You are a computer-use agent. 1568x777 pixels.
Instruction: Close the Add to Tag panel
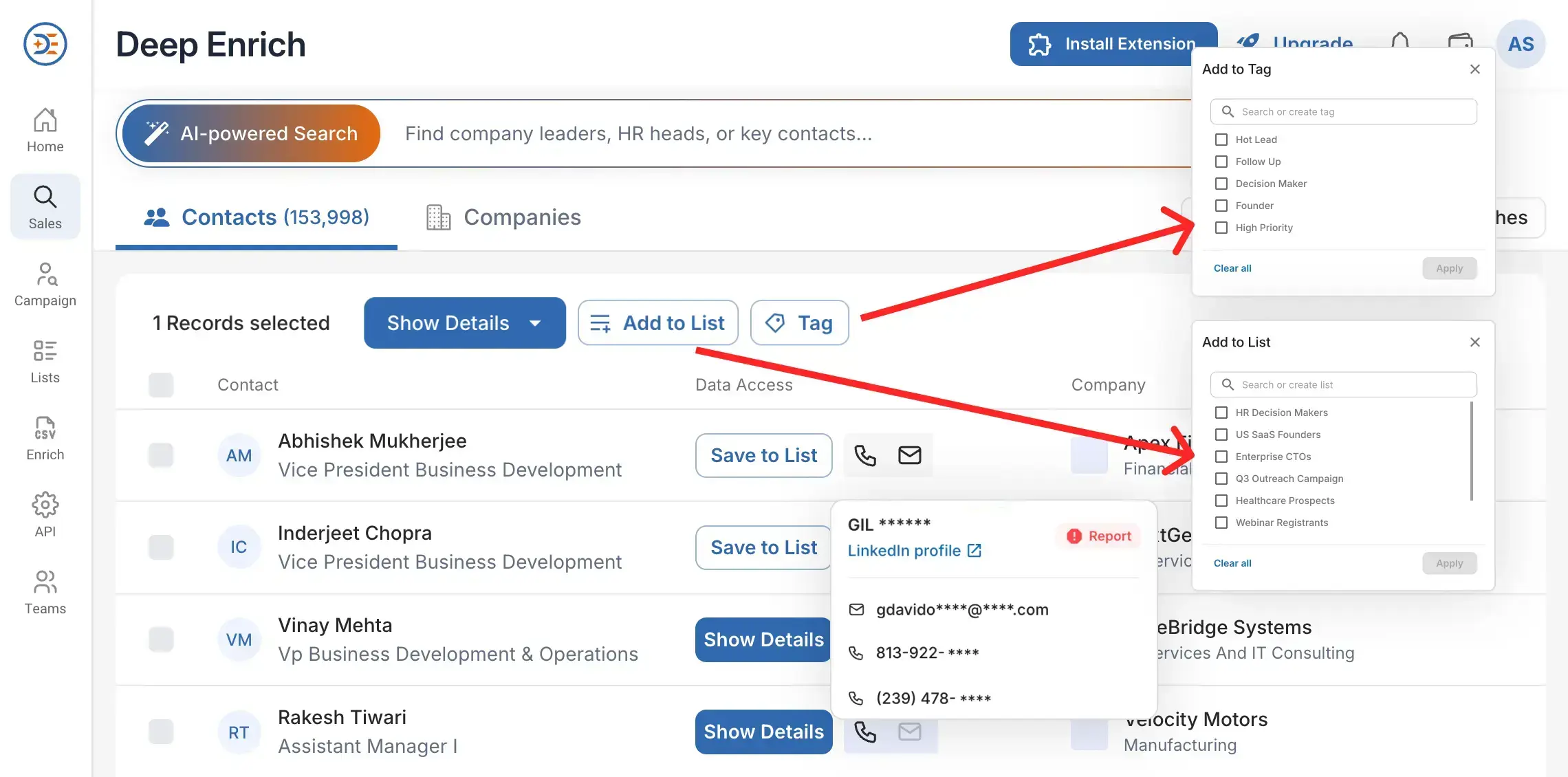[1475, 69]
